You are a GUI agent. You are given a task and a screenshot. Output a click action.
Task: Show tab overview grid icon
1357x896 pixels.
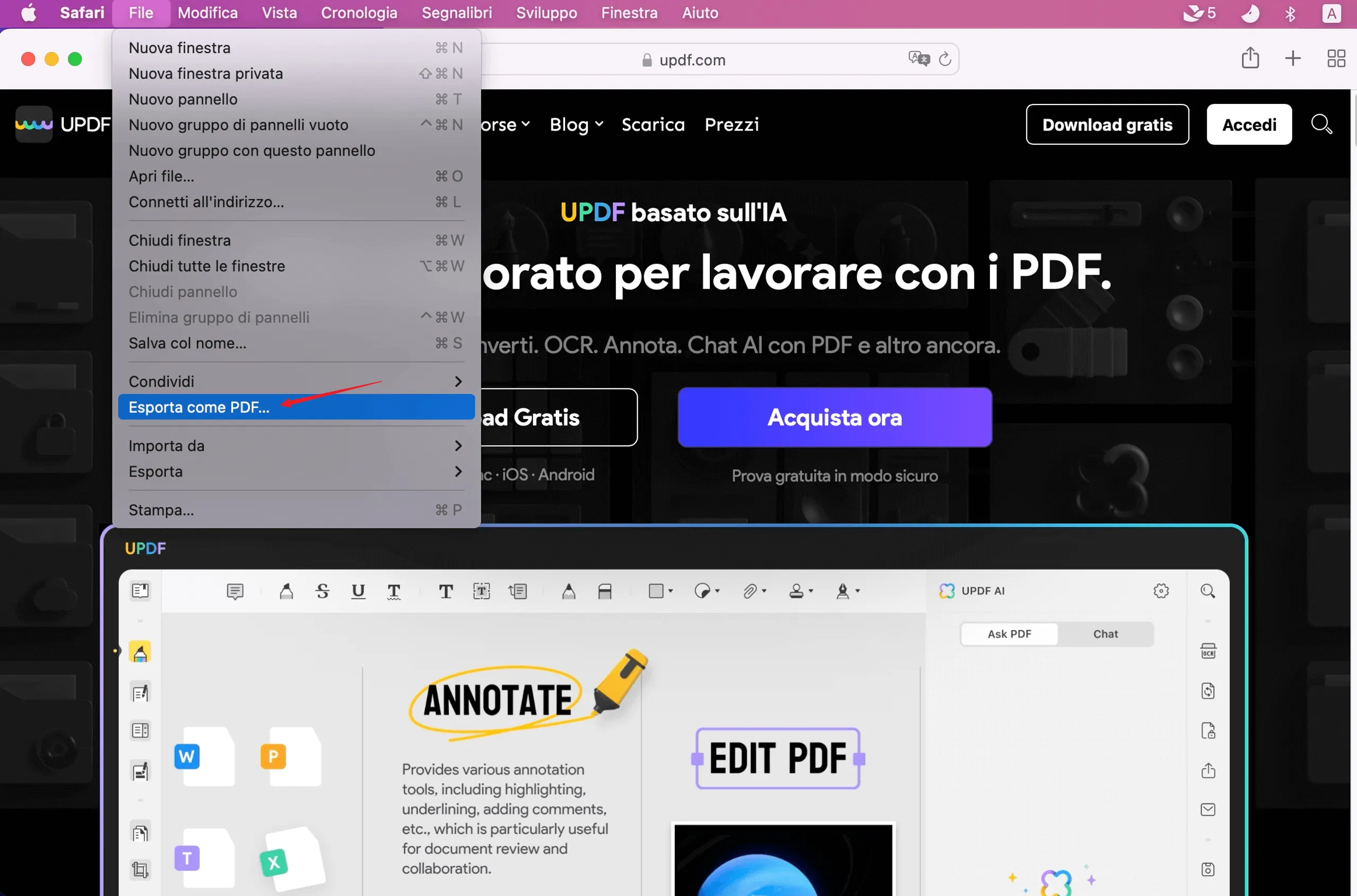tap(1336, 58)
